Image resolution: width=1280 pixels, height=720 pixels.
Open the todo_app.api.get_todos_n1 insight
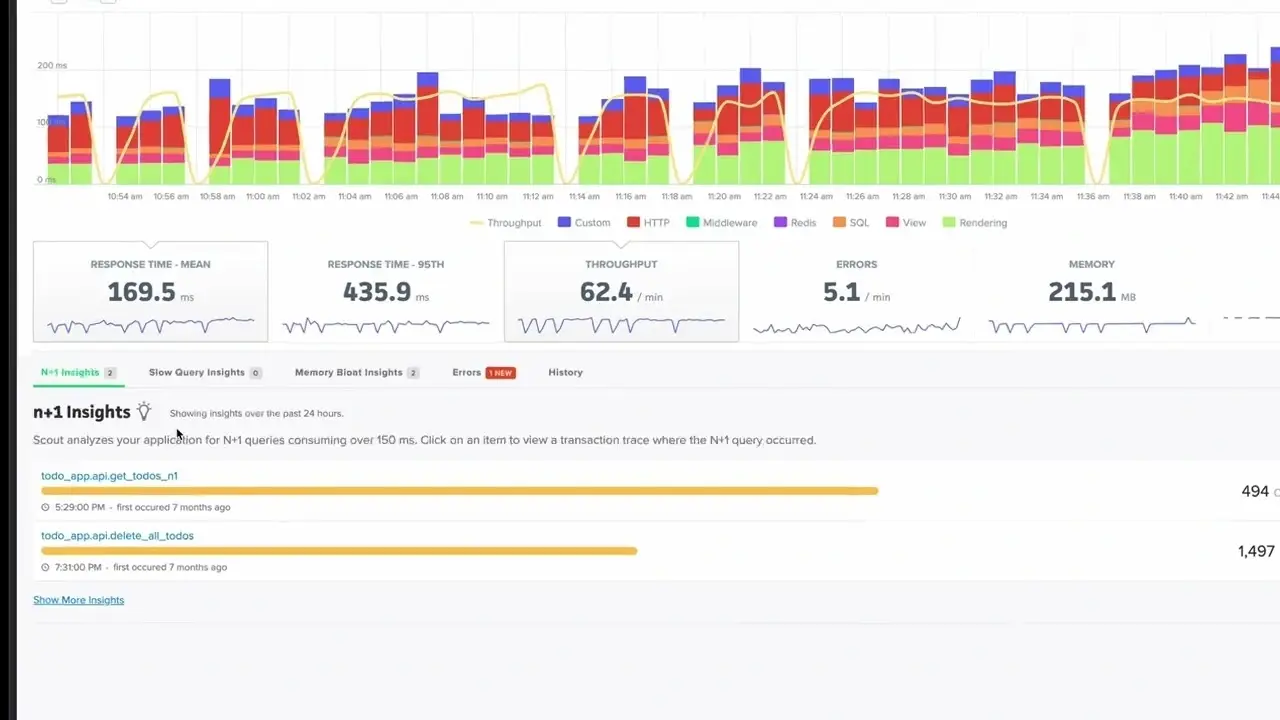point(110,476)
